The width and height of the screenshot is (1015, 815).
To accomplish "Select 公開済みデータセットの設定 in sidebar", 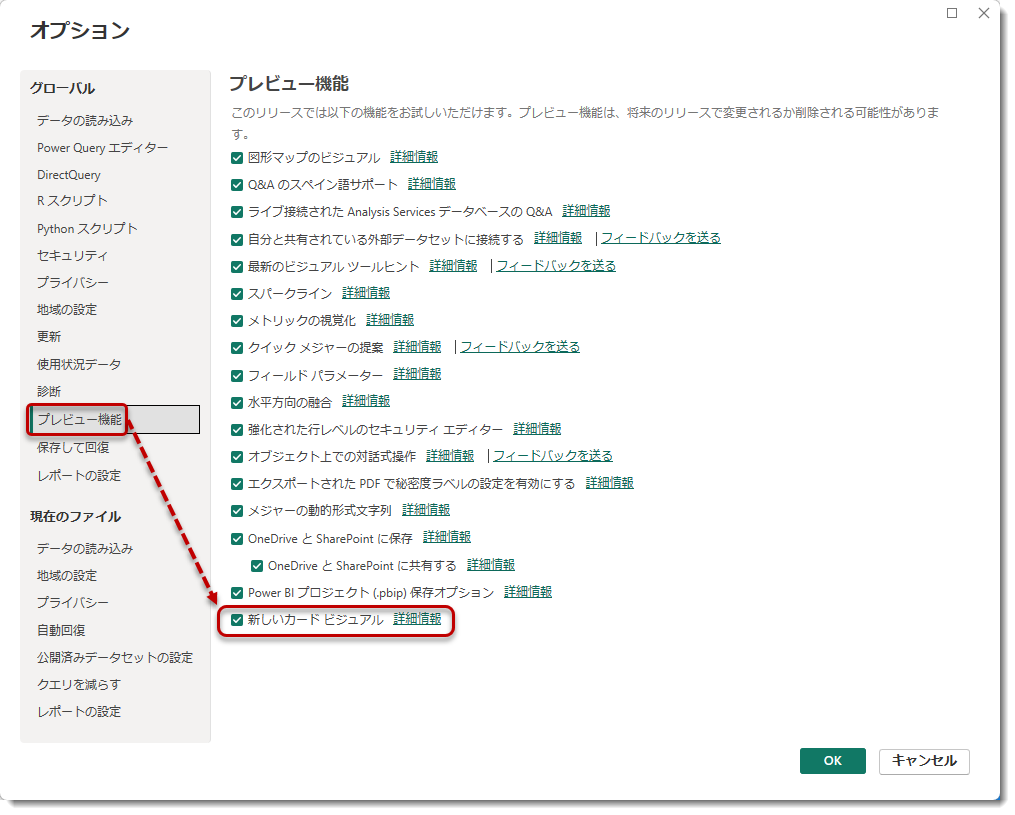I will pyautogui.click(x=115, y=658).
